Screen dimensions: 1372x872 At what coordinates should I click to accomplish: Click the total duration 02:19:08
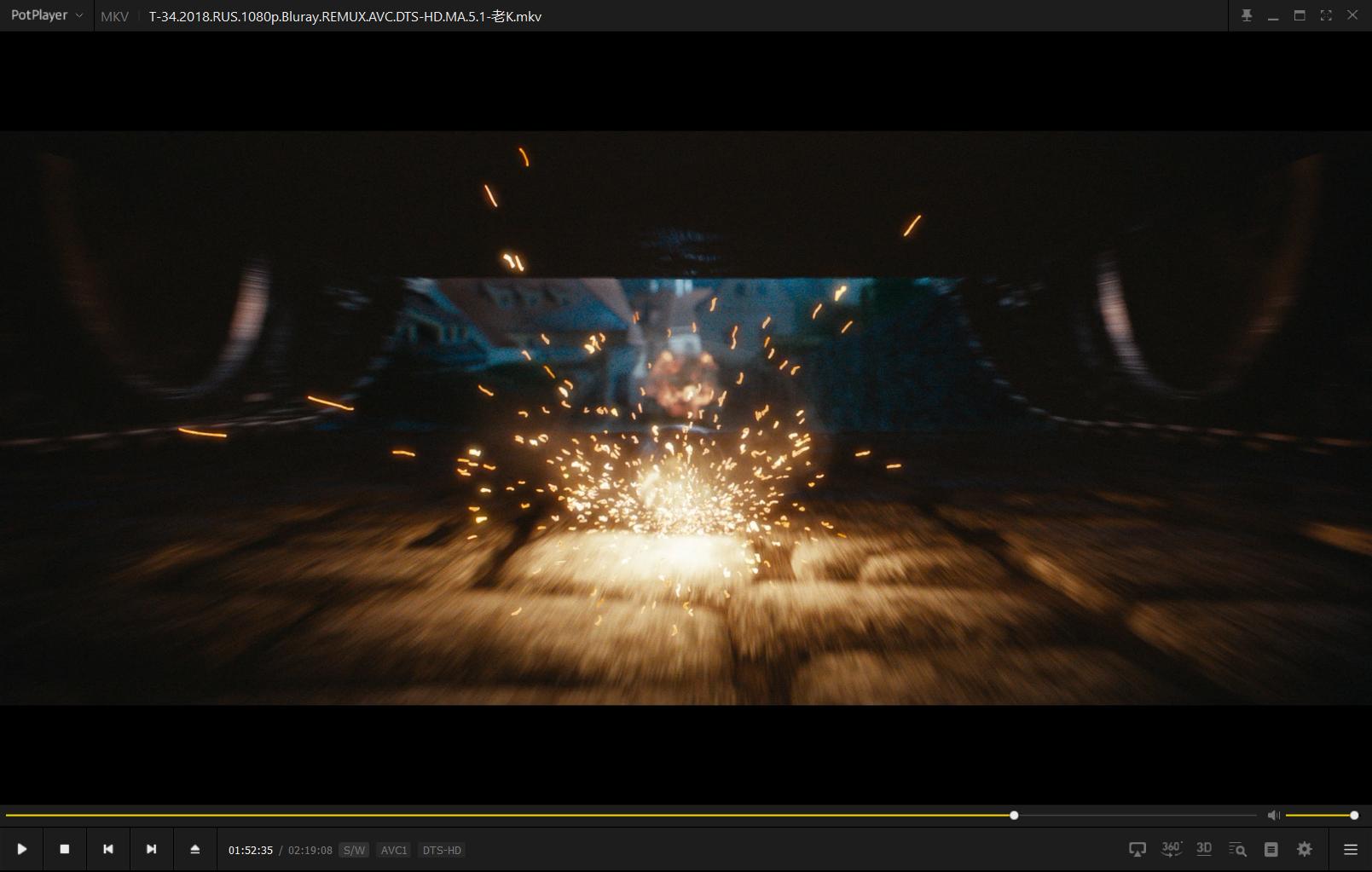coord(310,851)
